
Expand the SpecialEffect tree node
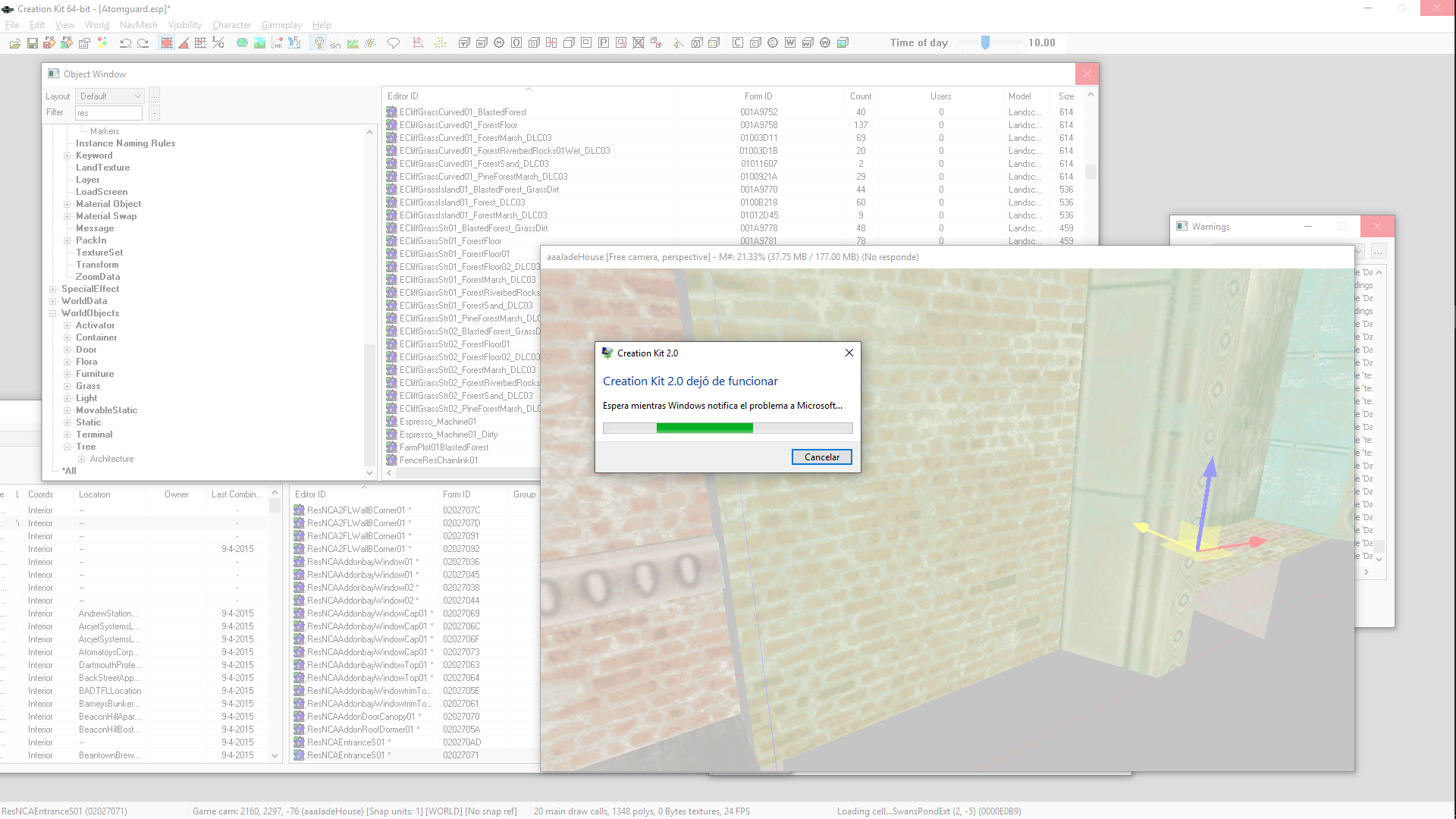tap(53, 289)
